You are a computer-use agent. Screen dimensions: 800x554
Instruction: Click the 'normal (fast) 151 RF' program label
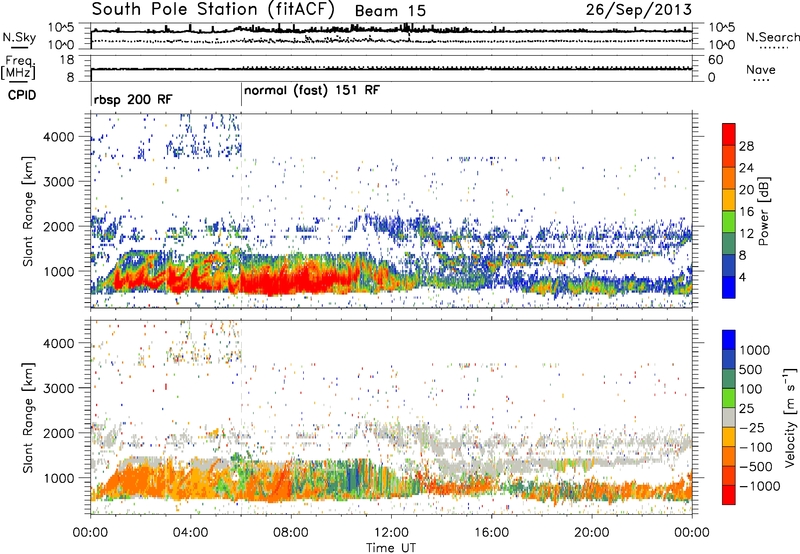tap(312, 91)
